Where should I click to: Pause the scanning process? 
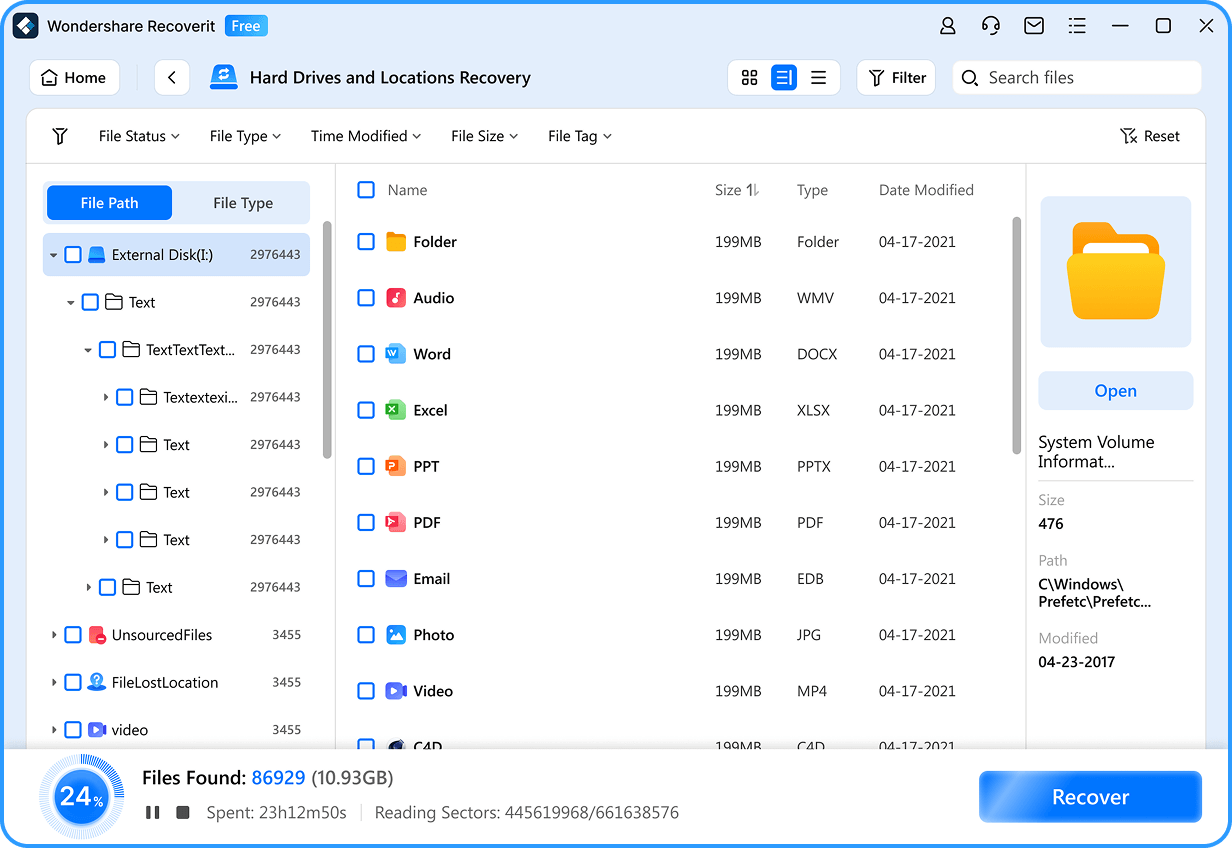click(x=152, y=813)
